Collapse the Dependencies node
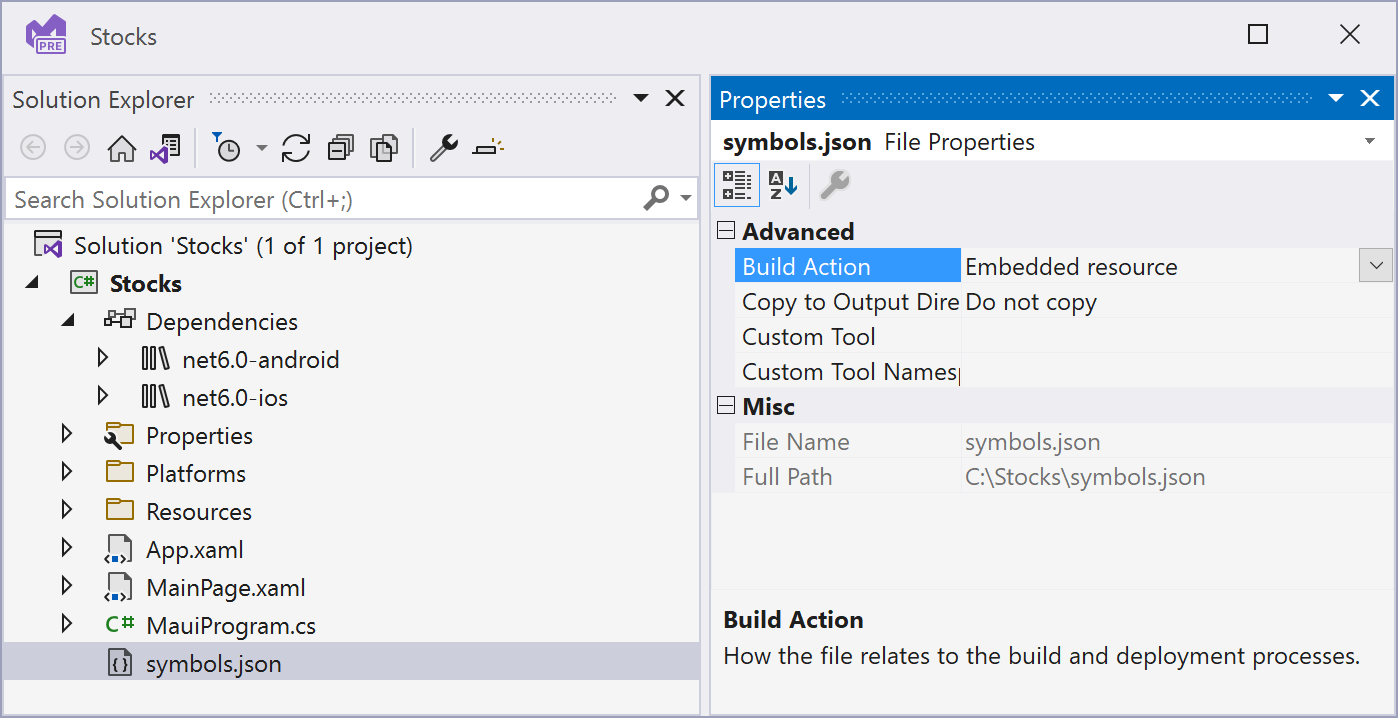1398x718 pixels. (68, 322)
